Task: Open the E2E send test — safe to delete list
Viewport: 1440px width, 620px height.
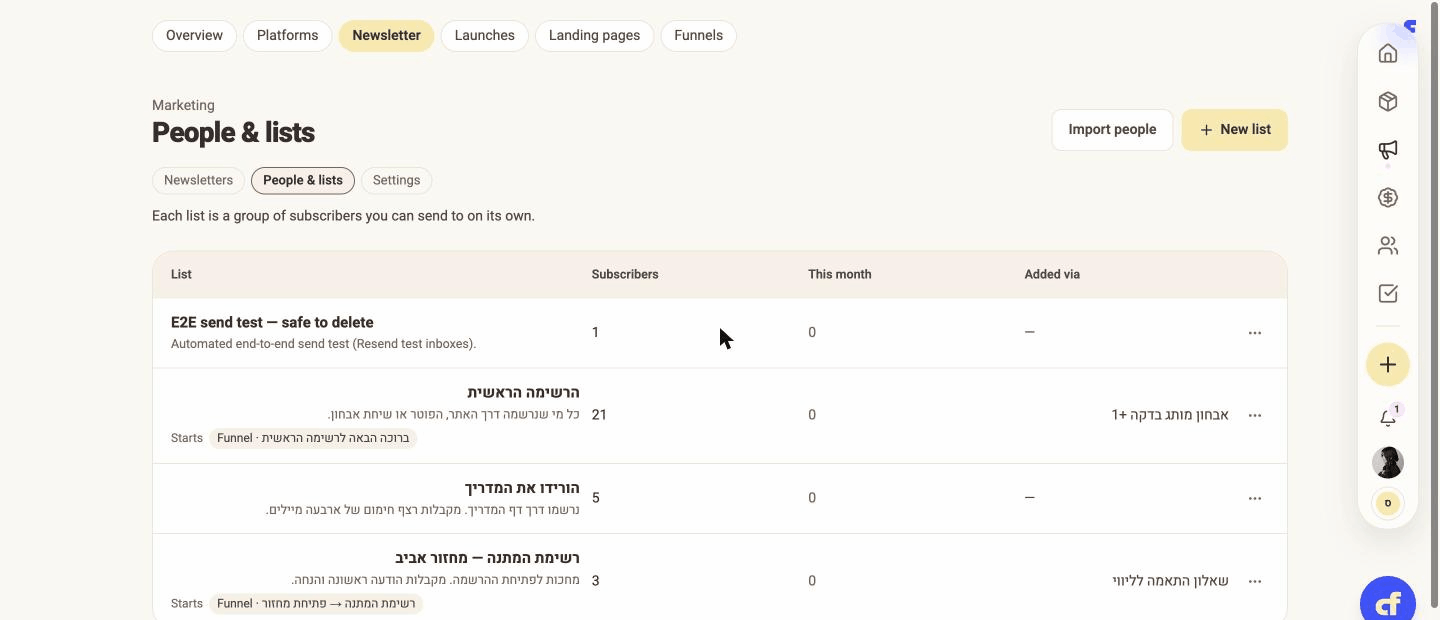Action: [x=272, y=323]
